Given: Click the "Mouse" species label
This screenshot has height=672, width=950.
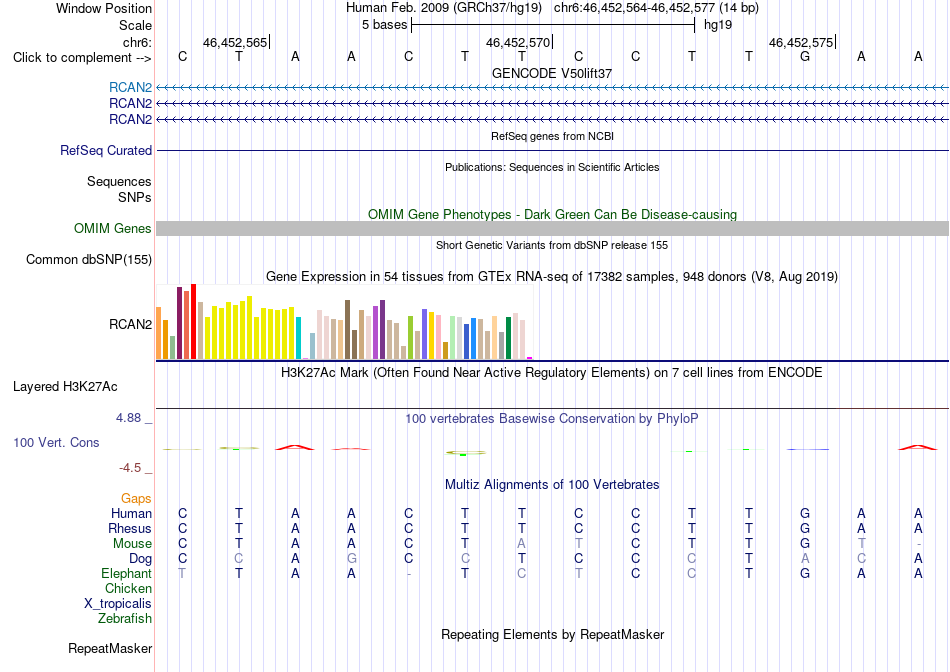Looking at the screenshot, I should 132,544.
